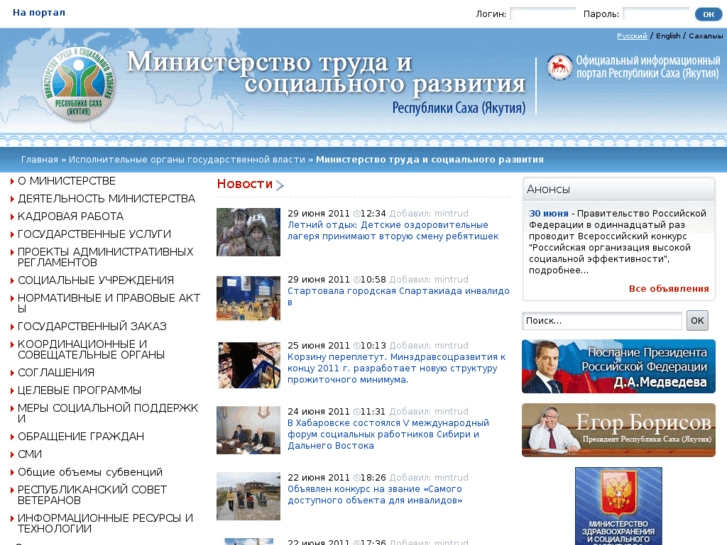Open the Khabarovsk forum news thumbnail
The width and height of the screenshot is (727, 545).
(249, 430)
